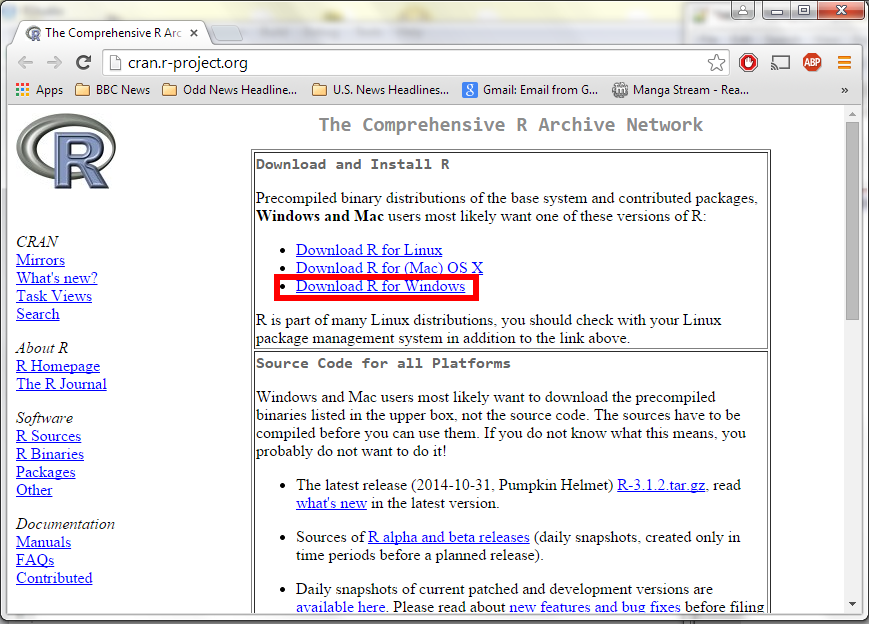
Task: Show more bookmarks with the double chevron
Action: tap(844, 90)
